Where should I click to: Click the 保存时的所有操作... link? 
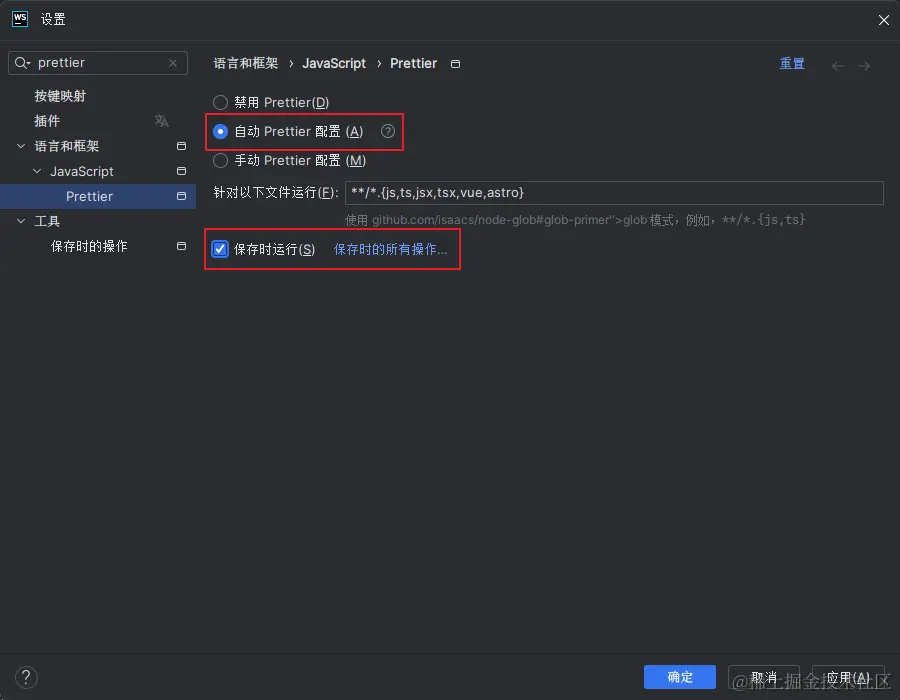tap(390, 249)
